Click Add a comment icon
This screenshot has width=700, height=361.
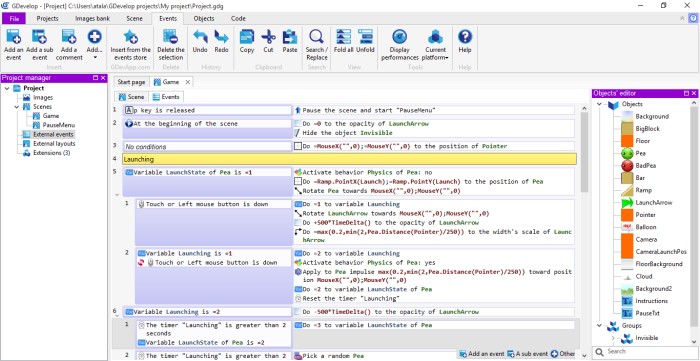(69, 37)
